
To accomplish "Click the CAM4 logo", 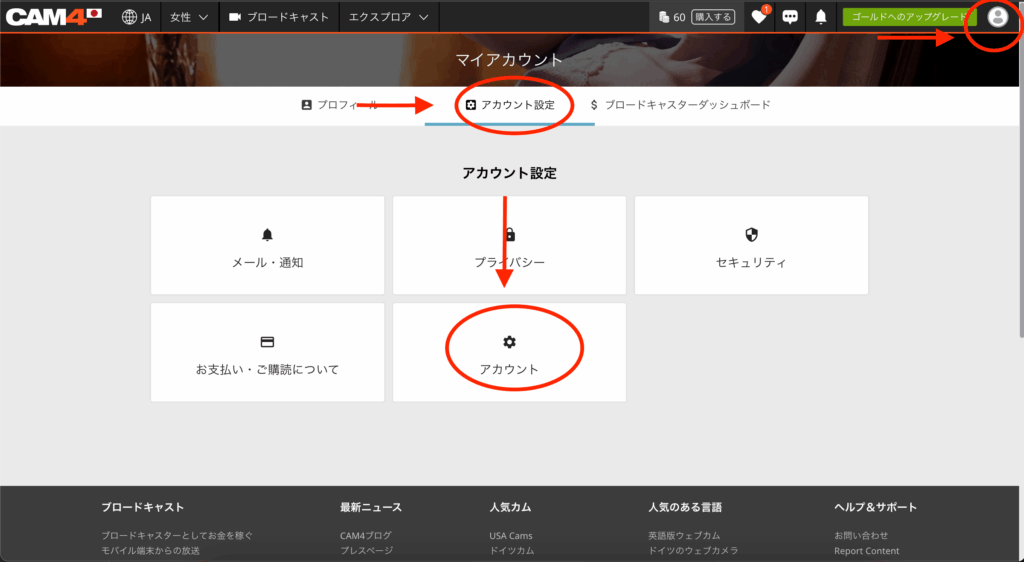I will click(x=54, y=16).
